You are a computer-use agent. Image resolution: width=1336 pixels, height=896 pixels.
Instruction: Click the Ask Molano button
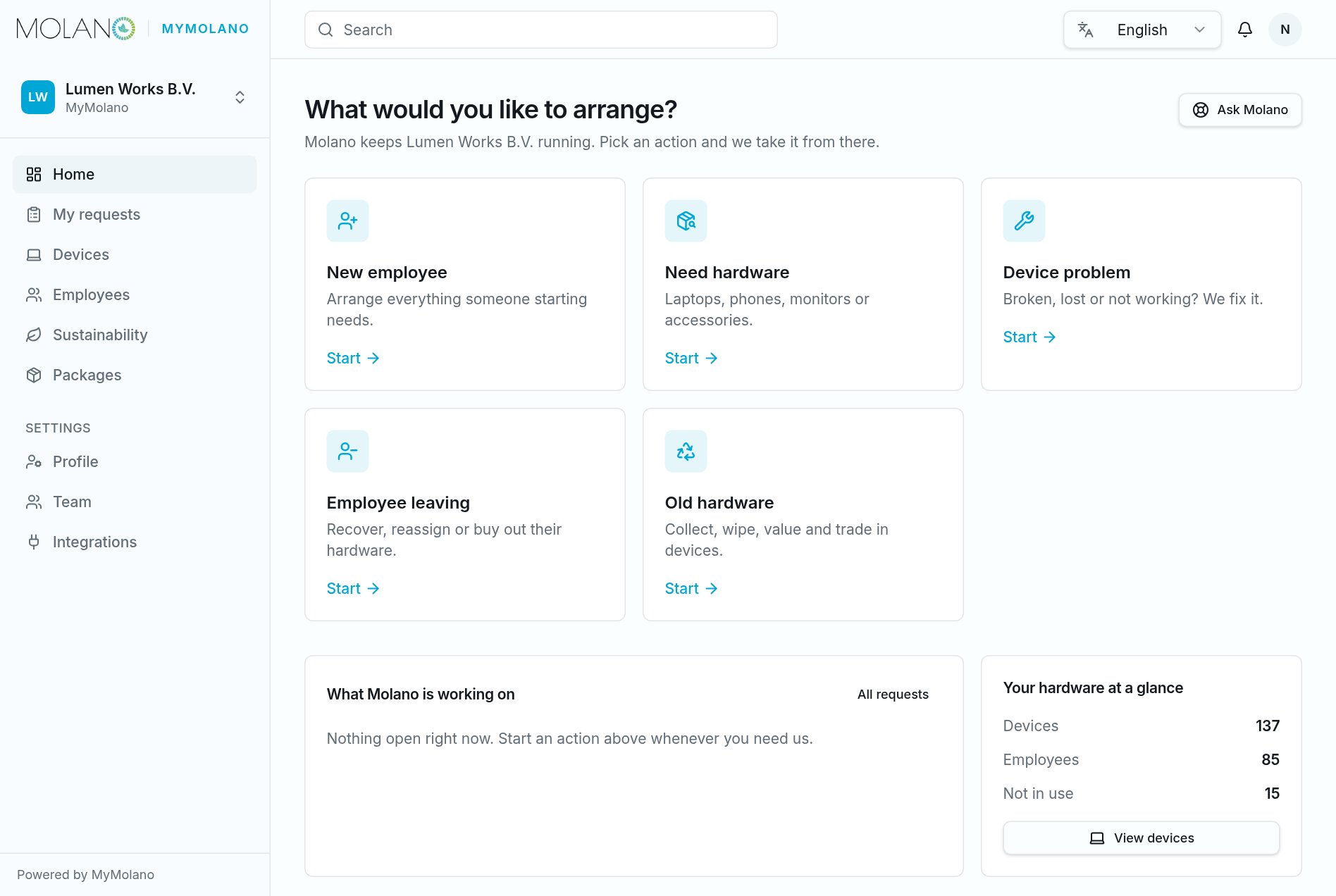(x=1240, y=110)
